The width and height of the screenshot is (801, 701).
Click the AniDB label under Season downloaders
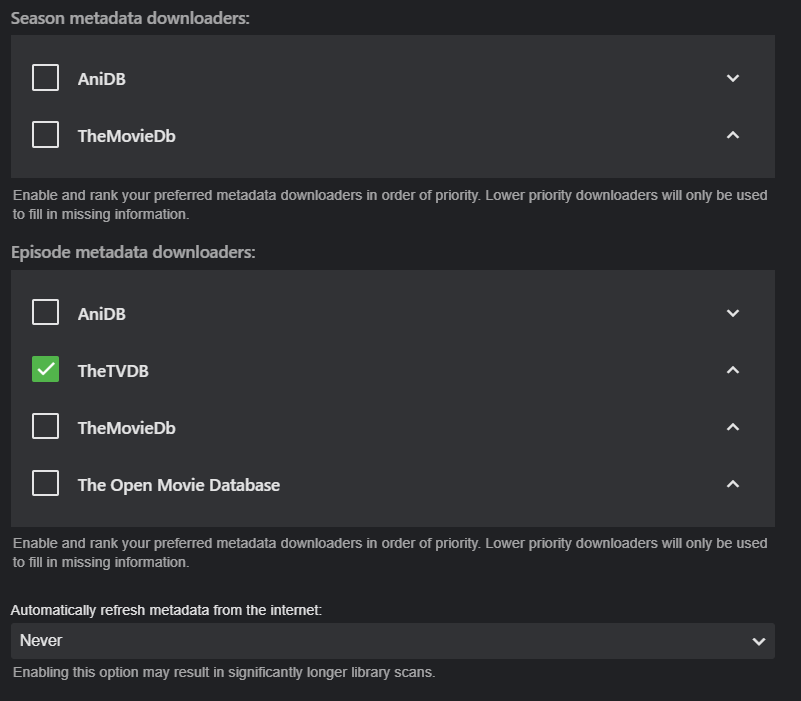click(x=101, y=79)
